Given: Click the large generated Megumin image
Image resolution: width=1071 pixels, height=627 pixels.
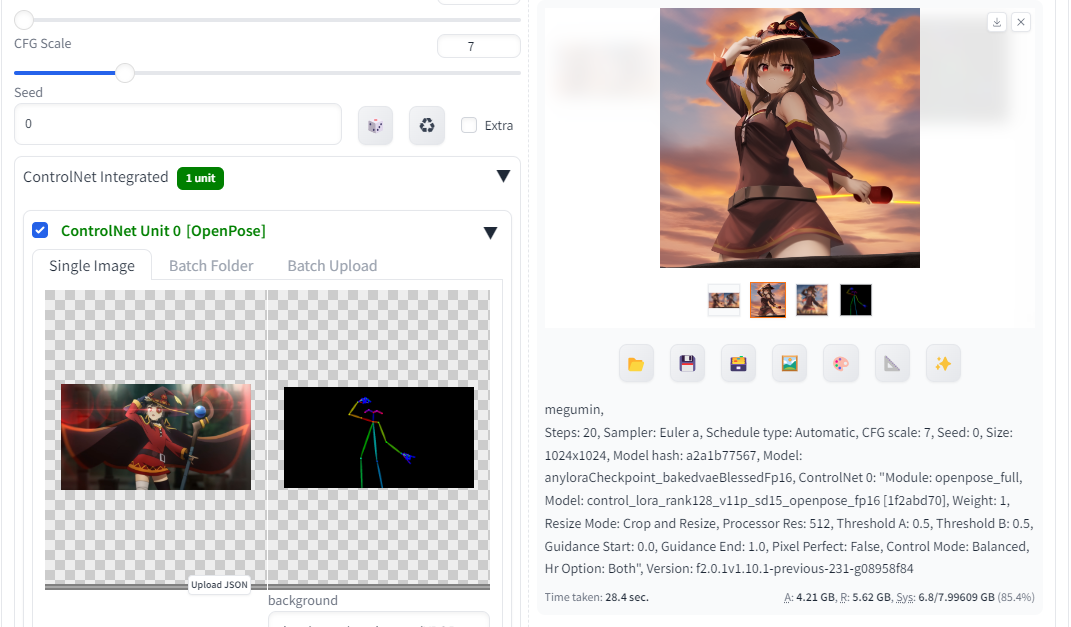Looking at the screenshot, I should pos(790,138).
